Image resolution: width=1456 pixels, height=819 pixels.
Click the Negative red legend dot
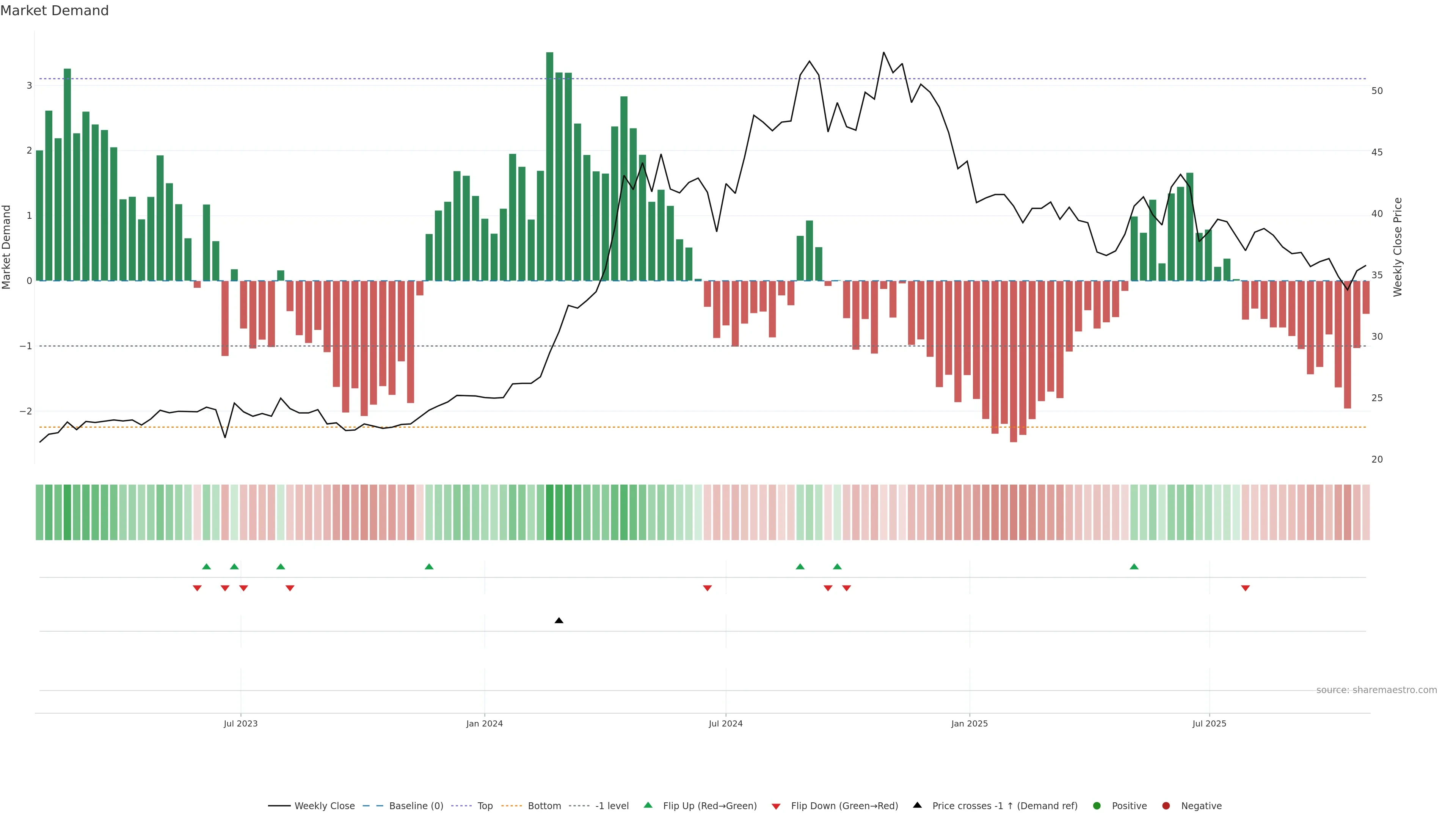point(1166,806)
